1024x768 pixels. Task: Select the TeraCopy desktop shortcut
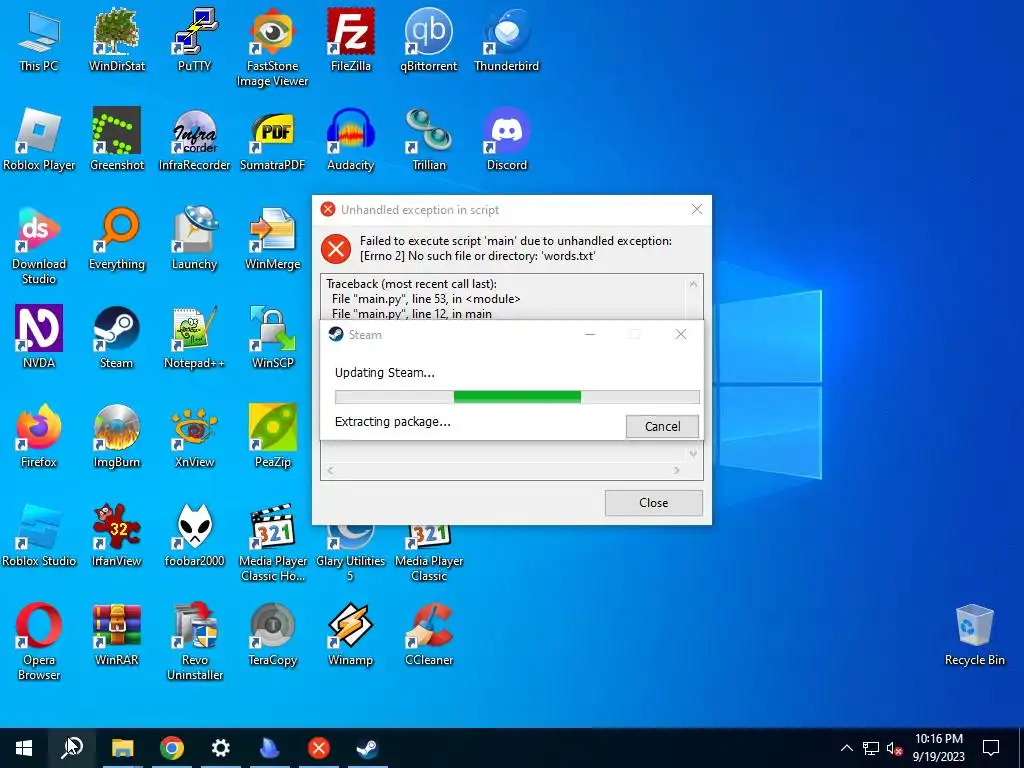coord(272,634)
